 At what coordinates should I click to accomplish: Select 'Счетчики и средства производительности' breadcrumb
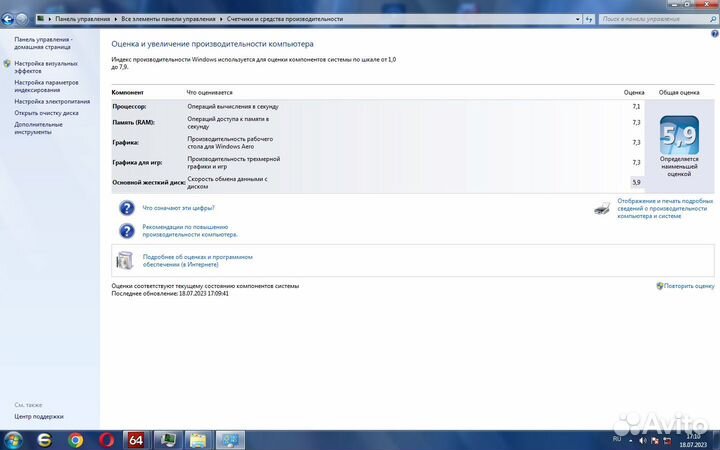pyautogui.click(x=285, y=19)
